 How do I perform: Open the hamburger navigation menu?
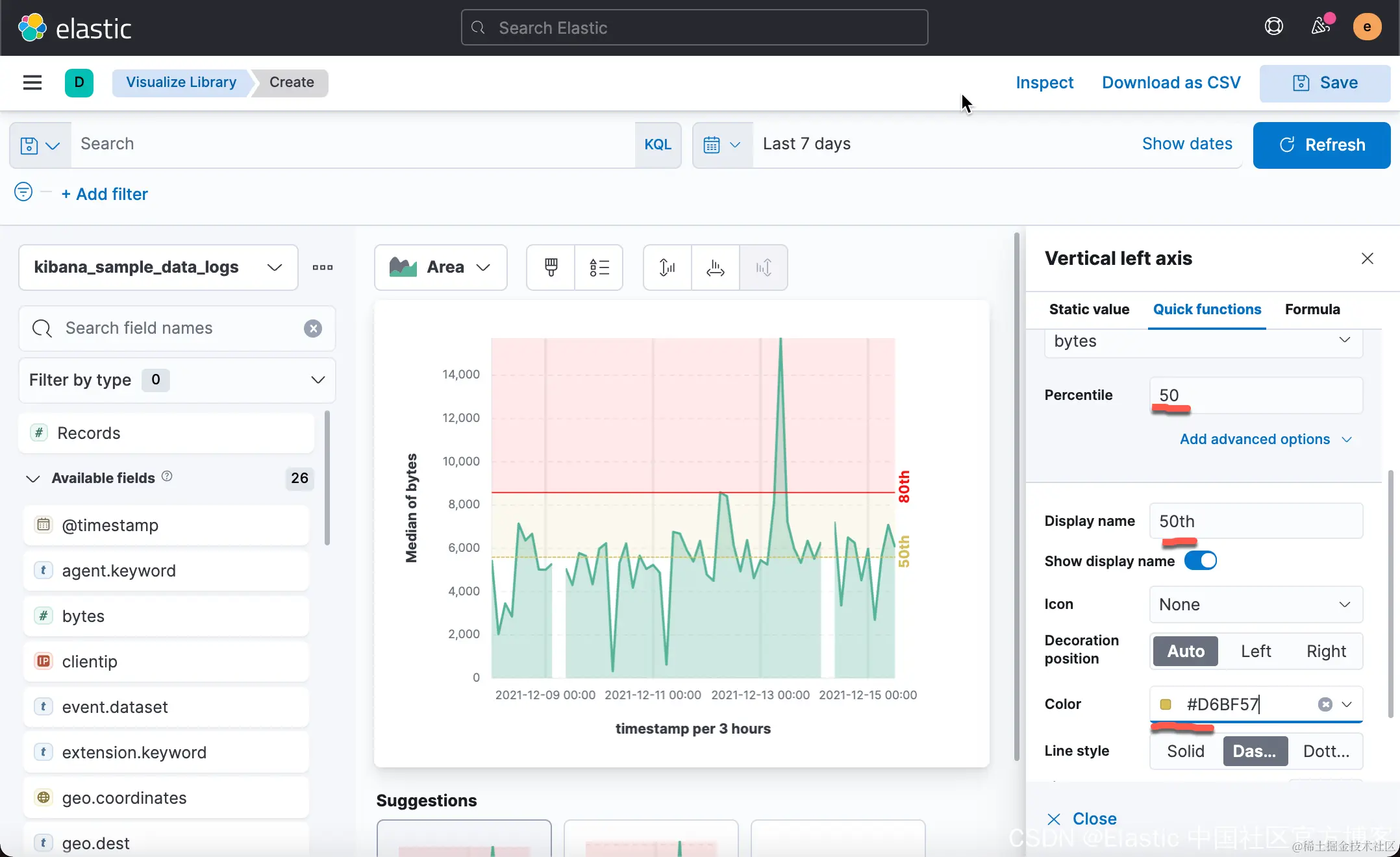pos(32,82)
